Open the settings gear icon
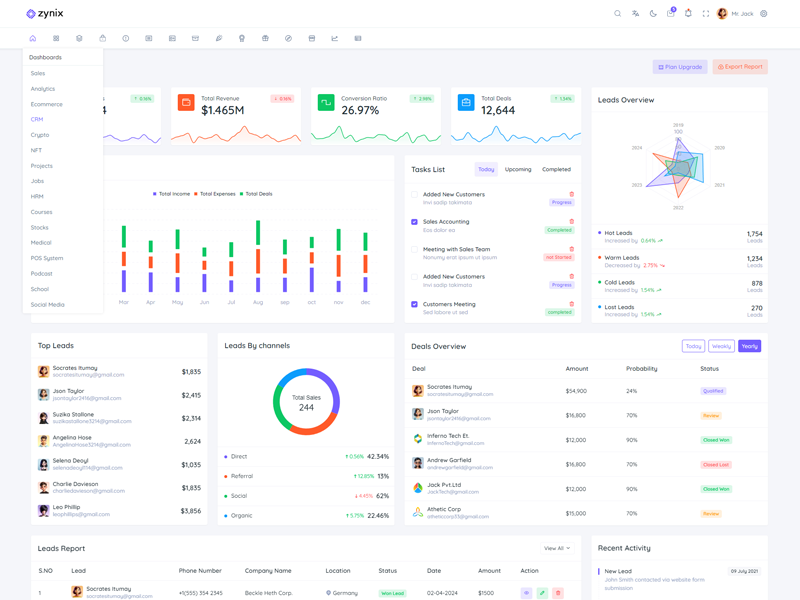The image size is (800, 600). tap(764, 14)
